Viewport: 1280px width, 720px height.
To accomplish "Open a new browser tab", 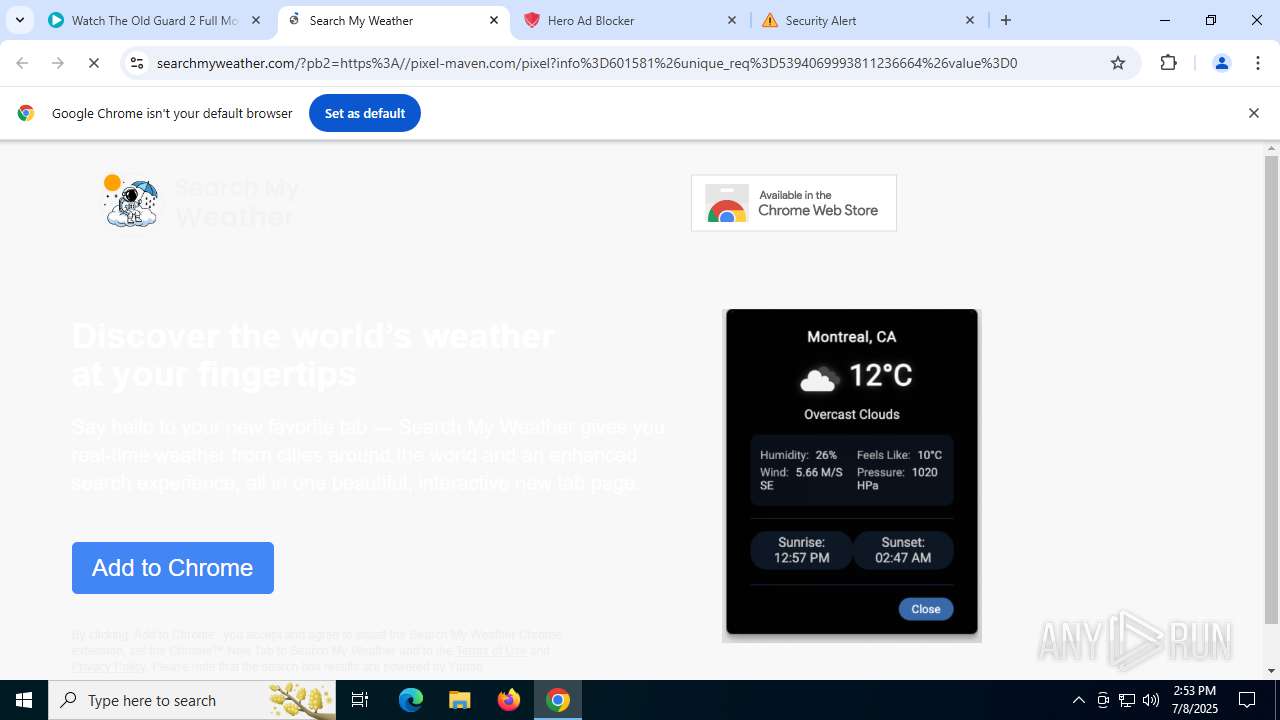I will (1006, 20).
